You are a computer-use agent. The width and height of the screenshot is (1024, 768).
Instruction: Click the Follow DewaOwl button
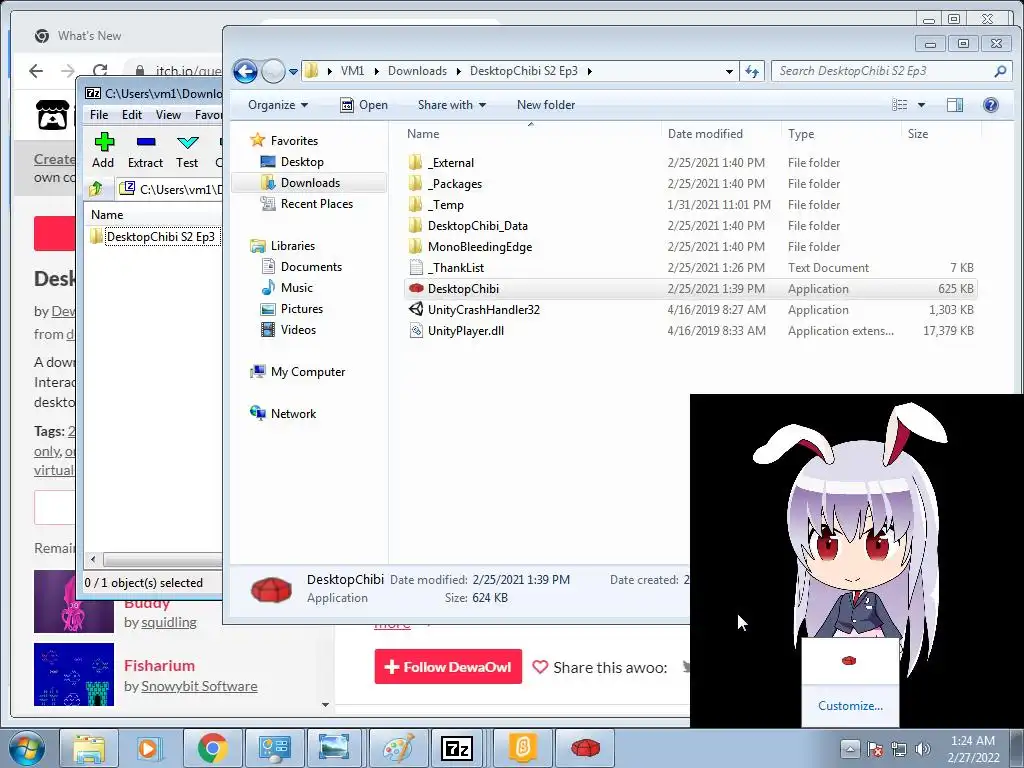click(448, 667)
